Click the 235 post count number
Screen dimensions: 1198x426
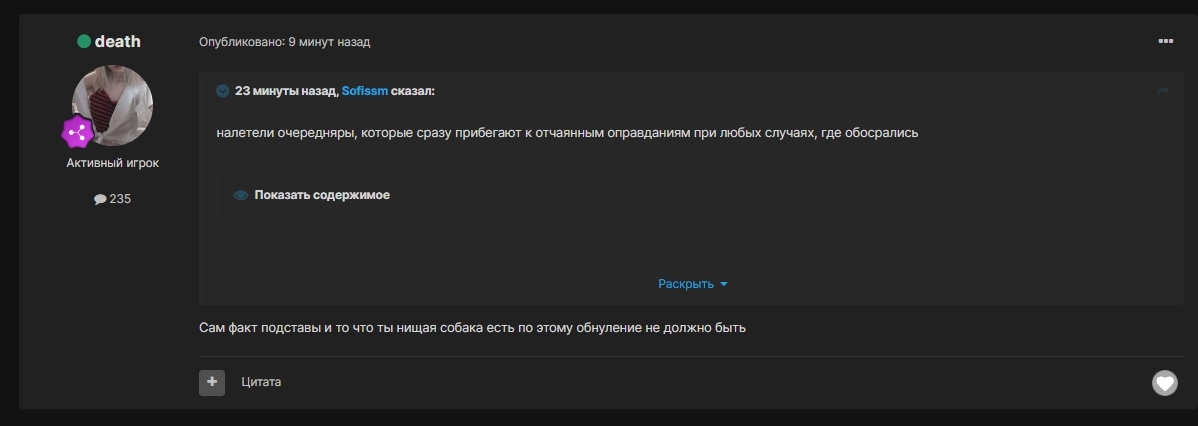[120, 199]
